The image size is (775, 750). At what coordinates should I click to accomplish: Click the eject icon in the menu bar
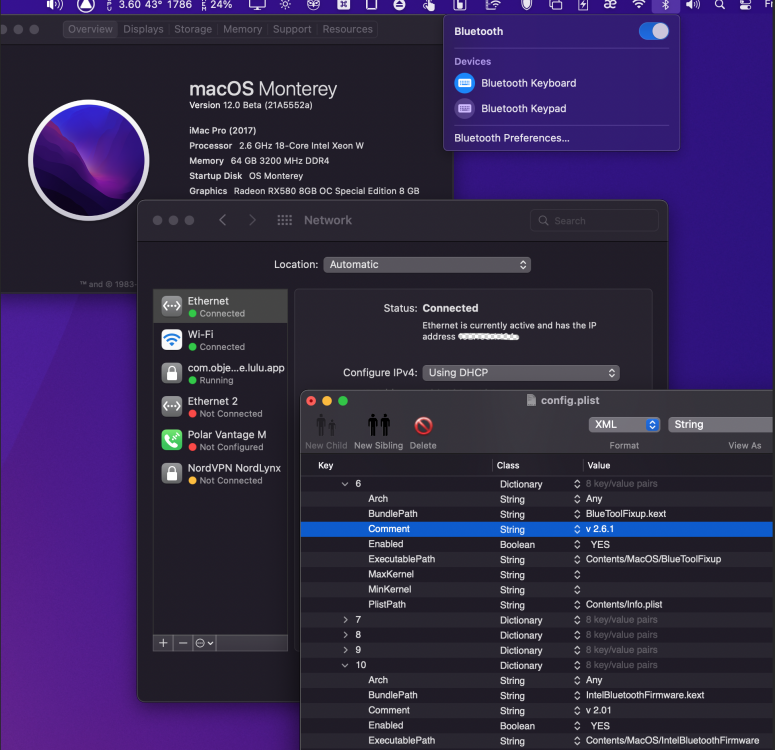pos(399,5)
